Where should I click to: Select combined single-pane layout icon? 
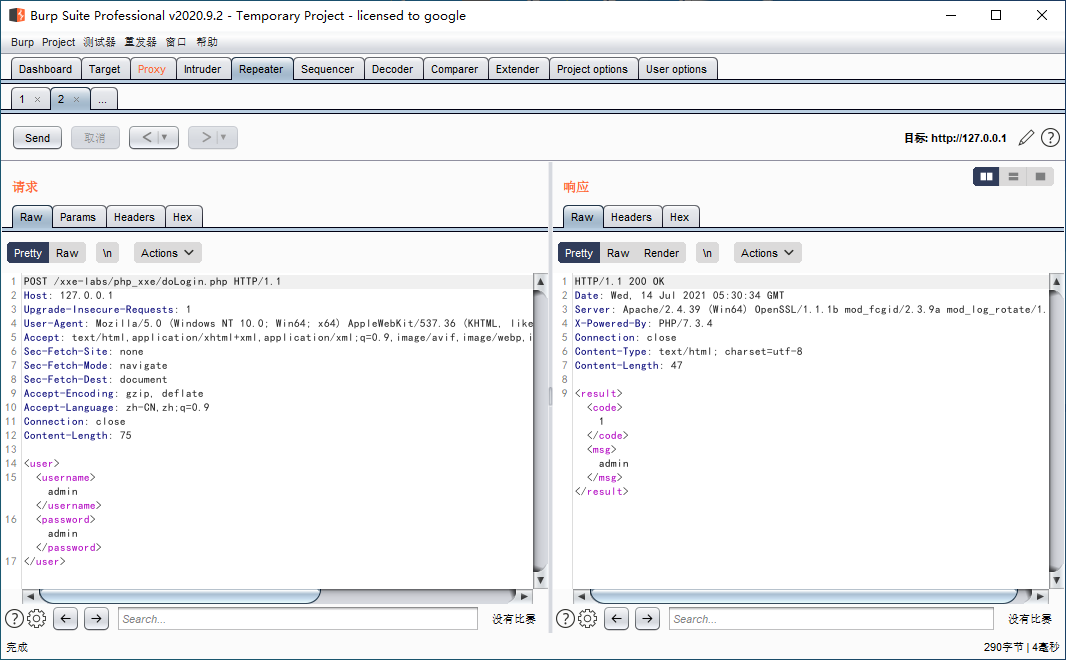click(1040, 177)
